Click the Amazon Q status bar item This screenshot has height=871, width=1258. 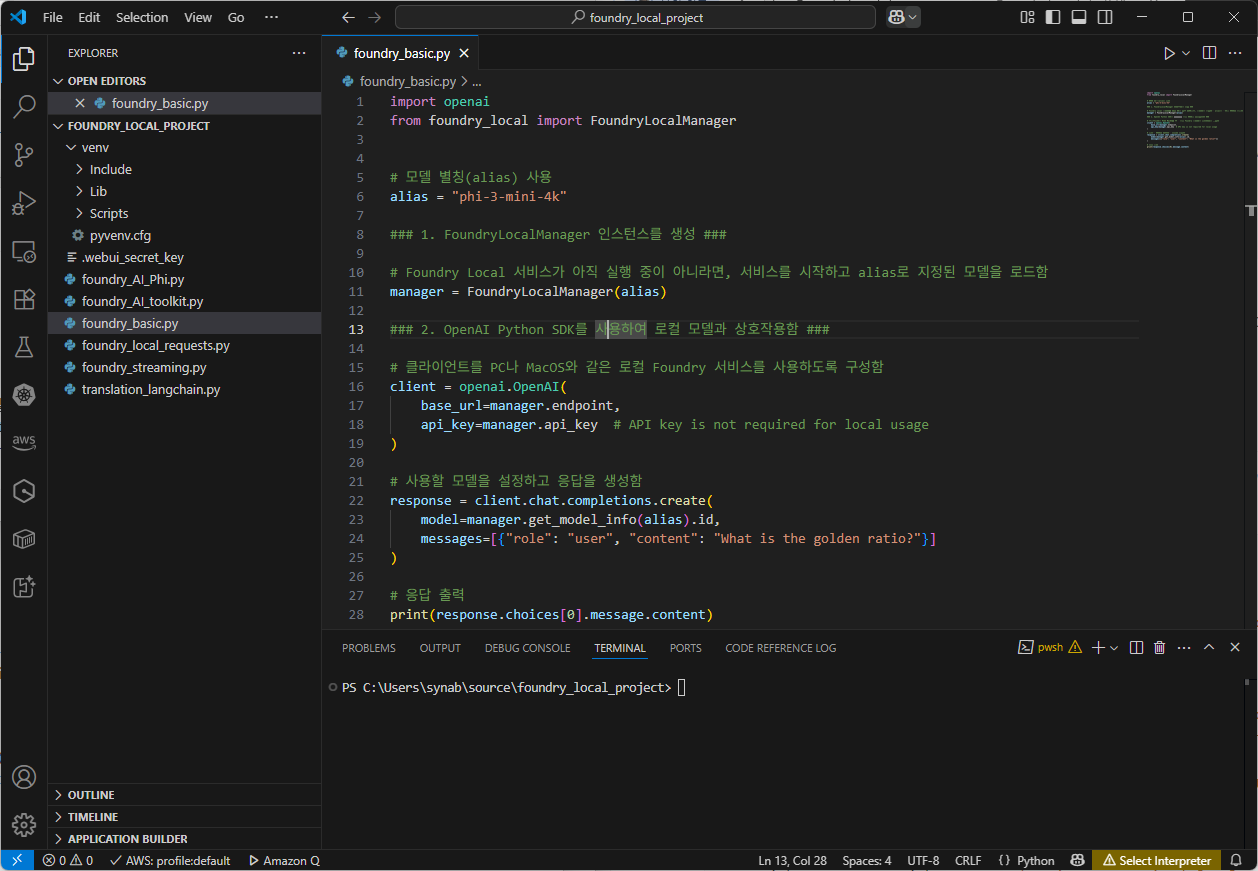tap(284, 860)
